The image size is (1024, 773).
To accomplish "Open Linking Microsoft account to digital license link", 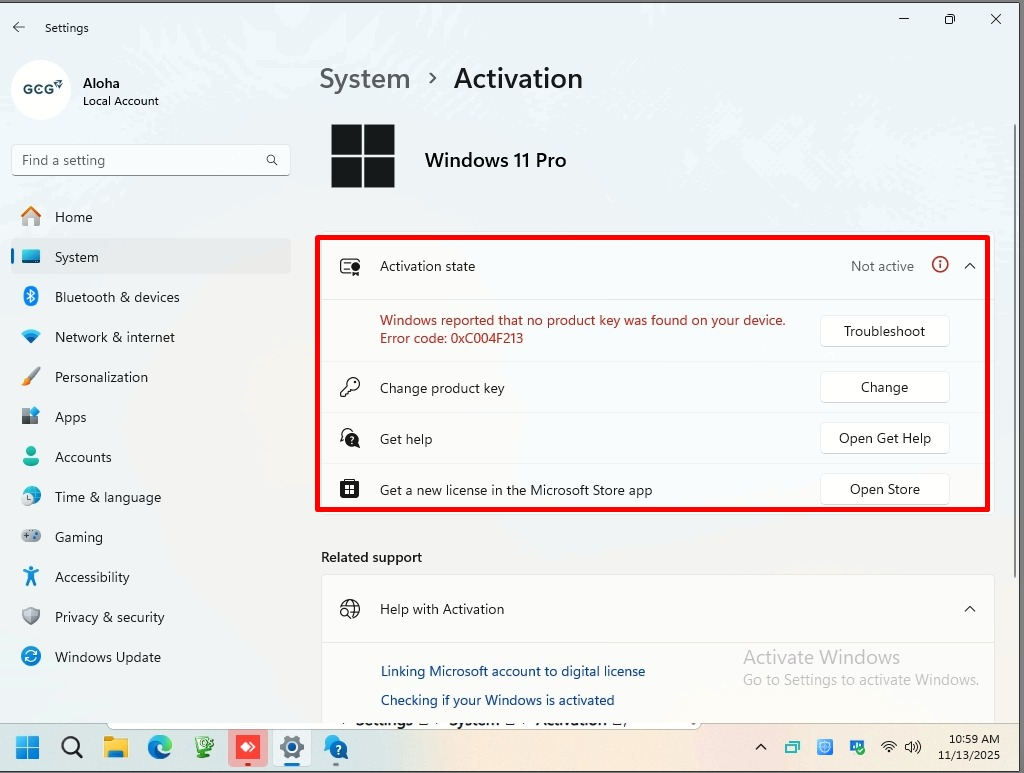I will (x=513, y=671).
